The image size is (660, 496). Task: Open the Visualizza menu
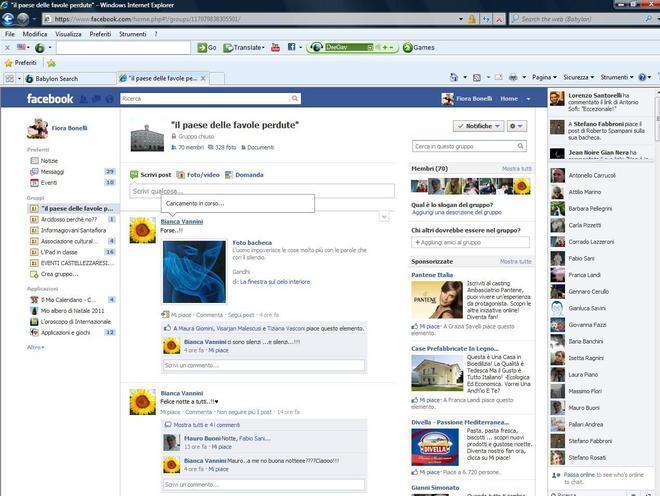[68, 34]
